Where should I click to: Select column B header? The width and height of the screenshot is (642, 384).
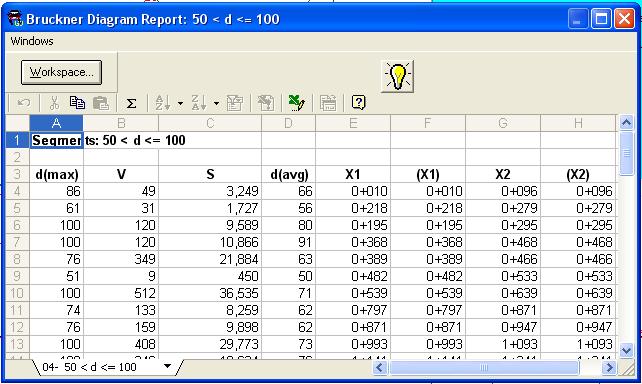(x=121, y=123)
